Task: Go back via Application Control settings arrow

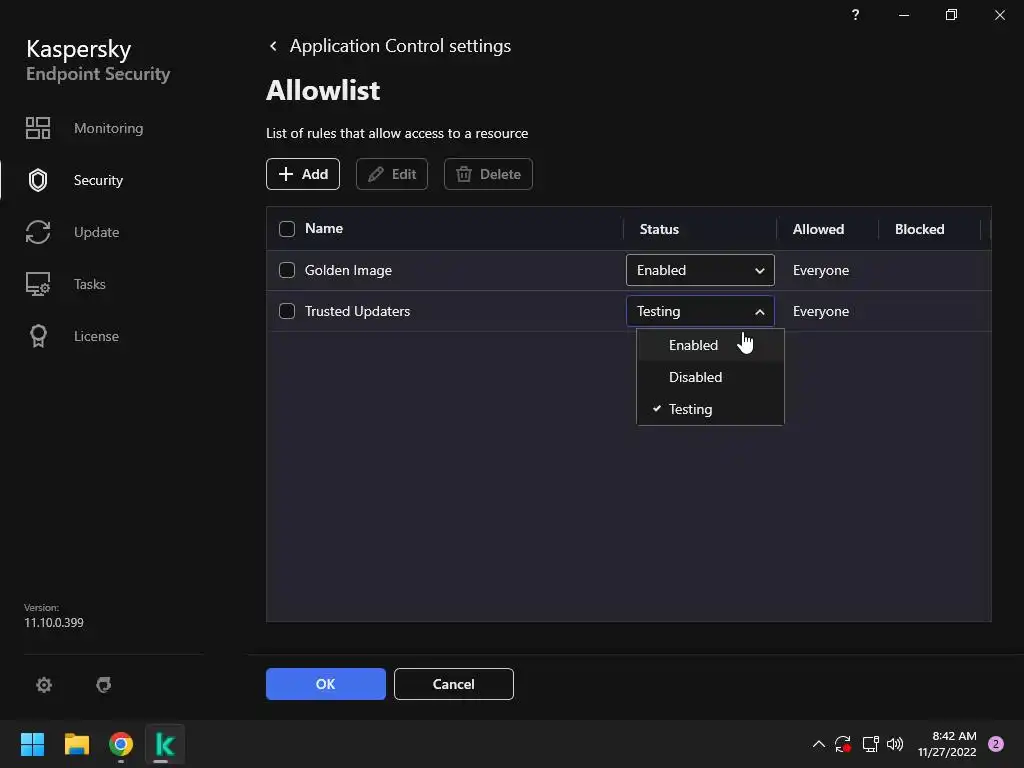Action: coord(274,46)
